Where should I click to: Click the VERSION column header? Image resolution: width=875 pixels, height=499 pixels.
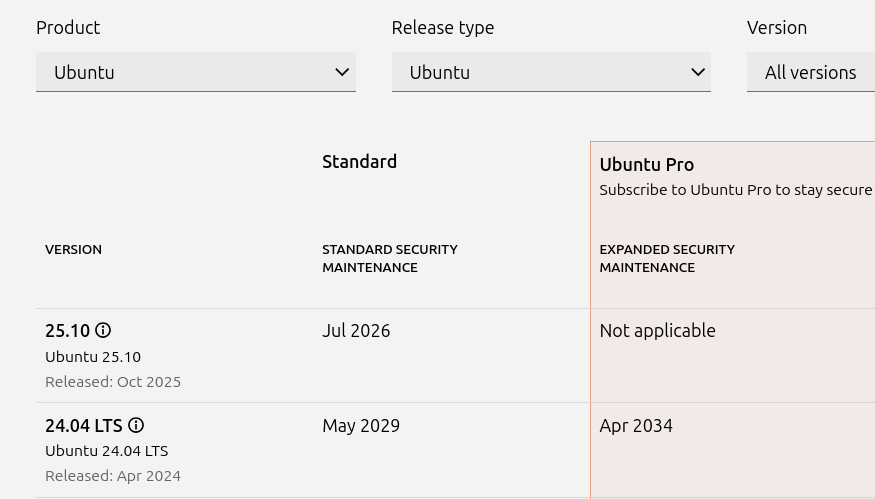point(74,250)
